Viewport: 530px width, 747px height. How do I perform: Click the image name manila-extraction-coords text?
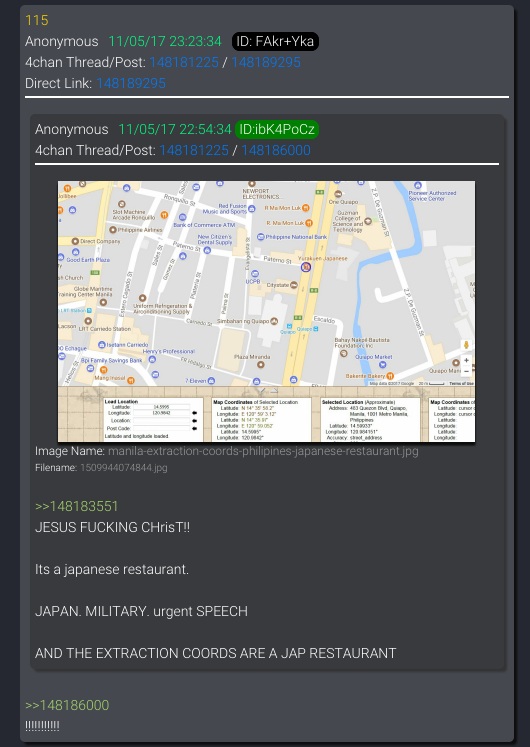pos(263,451)
